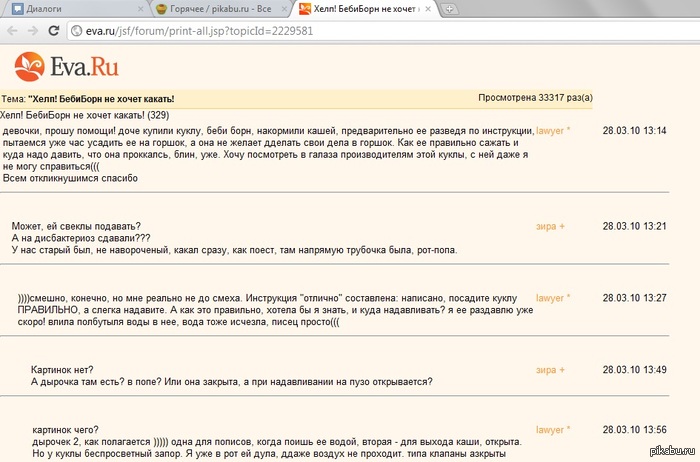The width and height of the screenshot is (700, 462).
Task: Click the 'Просмотрена 33317 раз(а)' view counter
Action: (x=535, y=98)
